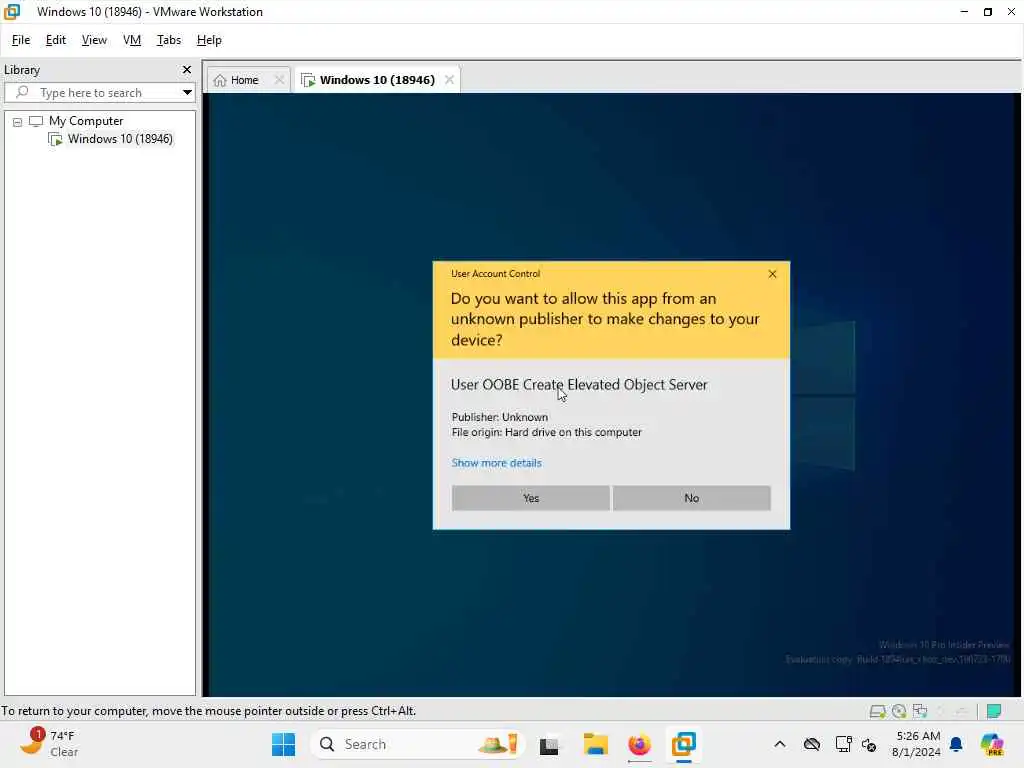Click the 'Publisher: Unknown' text
The image size is (1024, 768).
(500, 417)
